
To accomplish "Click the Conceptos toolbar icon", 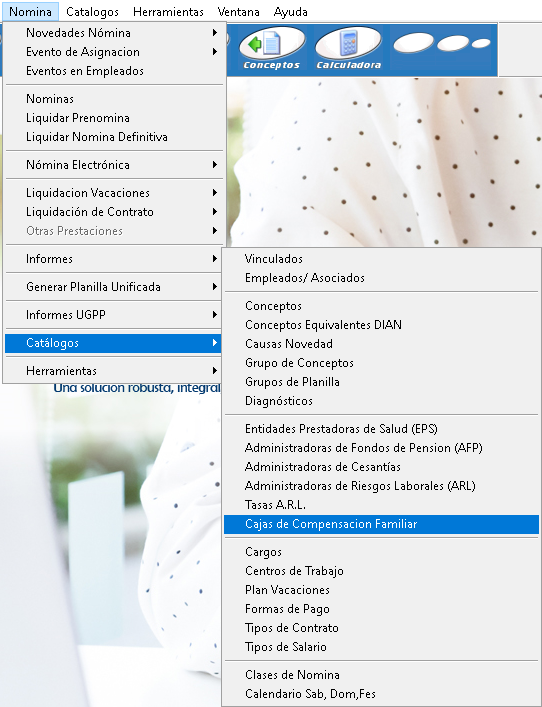I will (271, 48).
